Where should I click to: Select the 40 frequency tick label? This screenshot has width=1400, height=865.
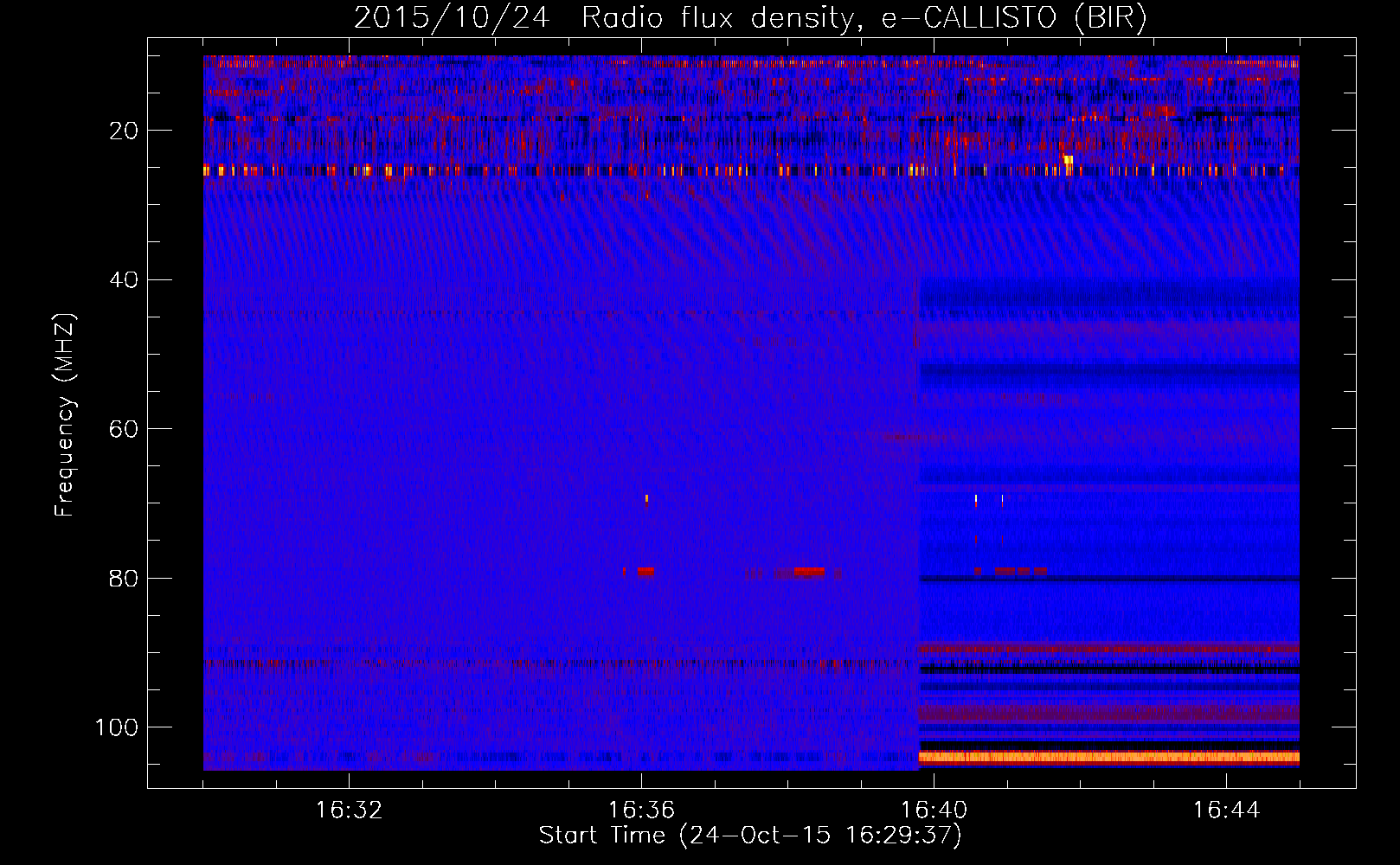pyautogui.click(x=124, y=280)
